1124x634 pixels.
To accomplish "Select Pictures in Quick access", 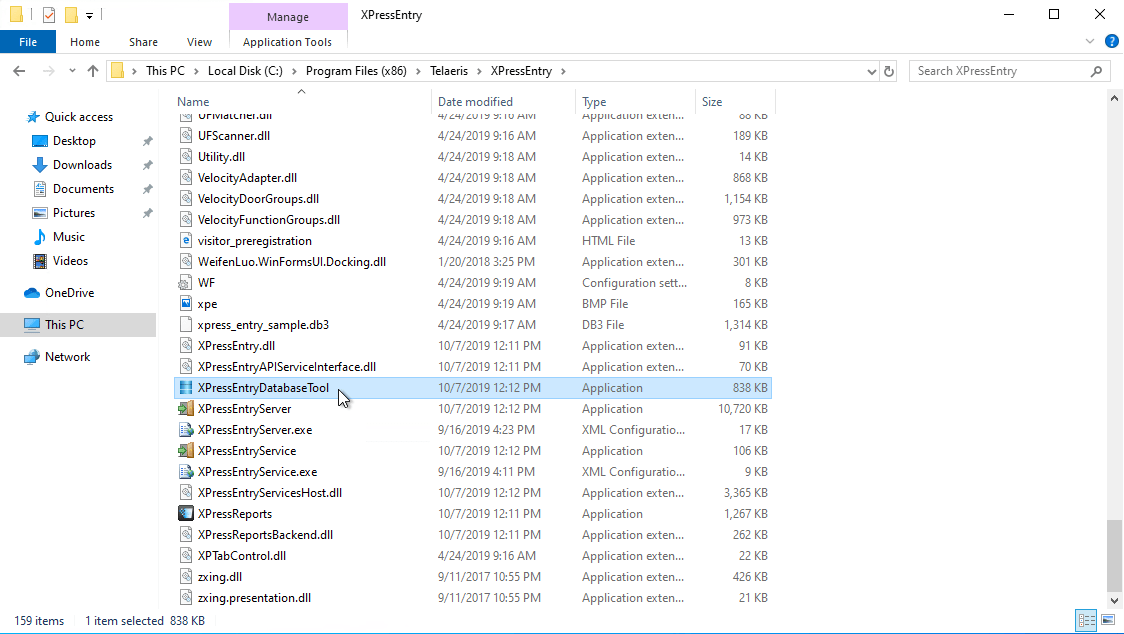I will (74, 213).
